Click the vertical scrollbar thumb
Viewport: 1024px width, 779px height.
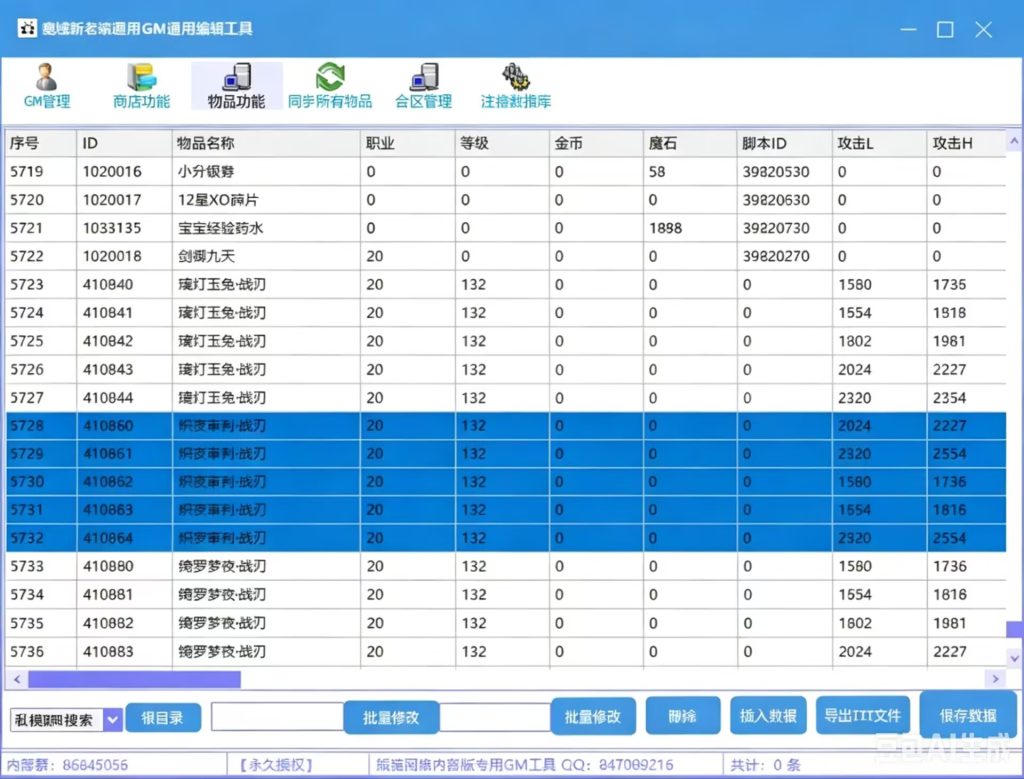point(1014,629)
